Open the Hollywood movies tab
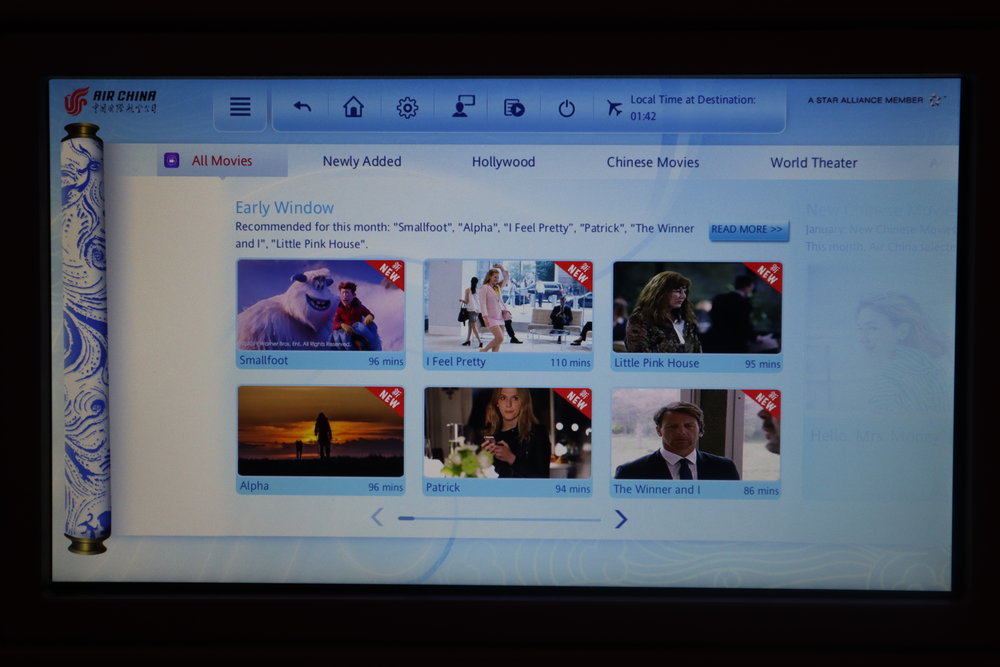 pyautogui.click(x=503, y=161)
